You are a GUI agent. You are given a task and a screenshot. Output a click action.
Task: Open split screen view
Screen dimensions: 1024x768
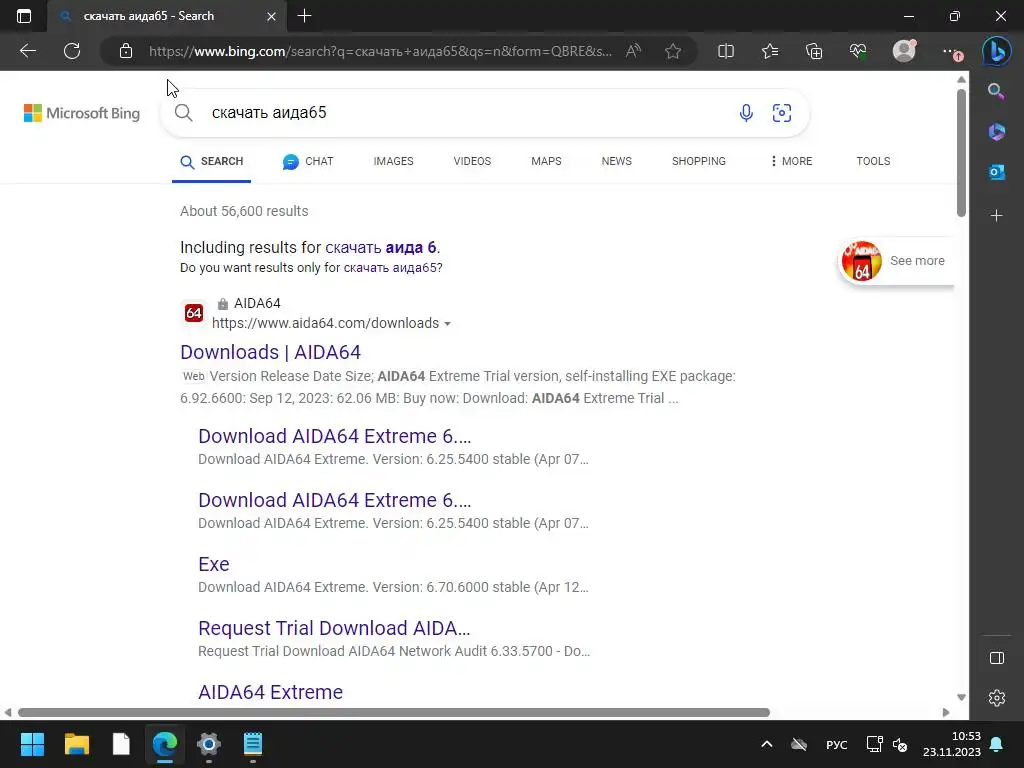click(726, 51)
